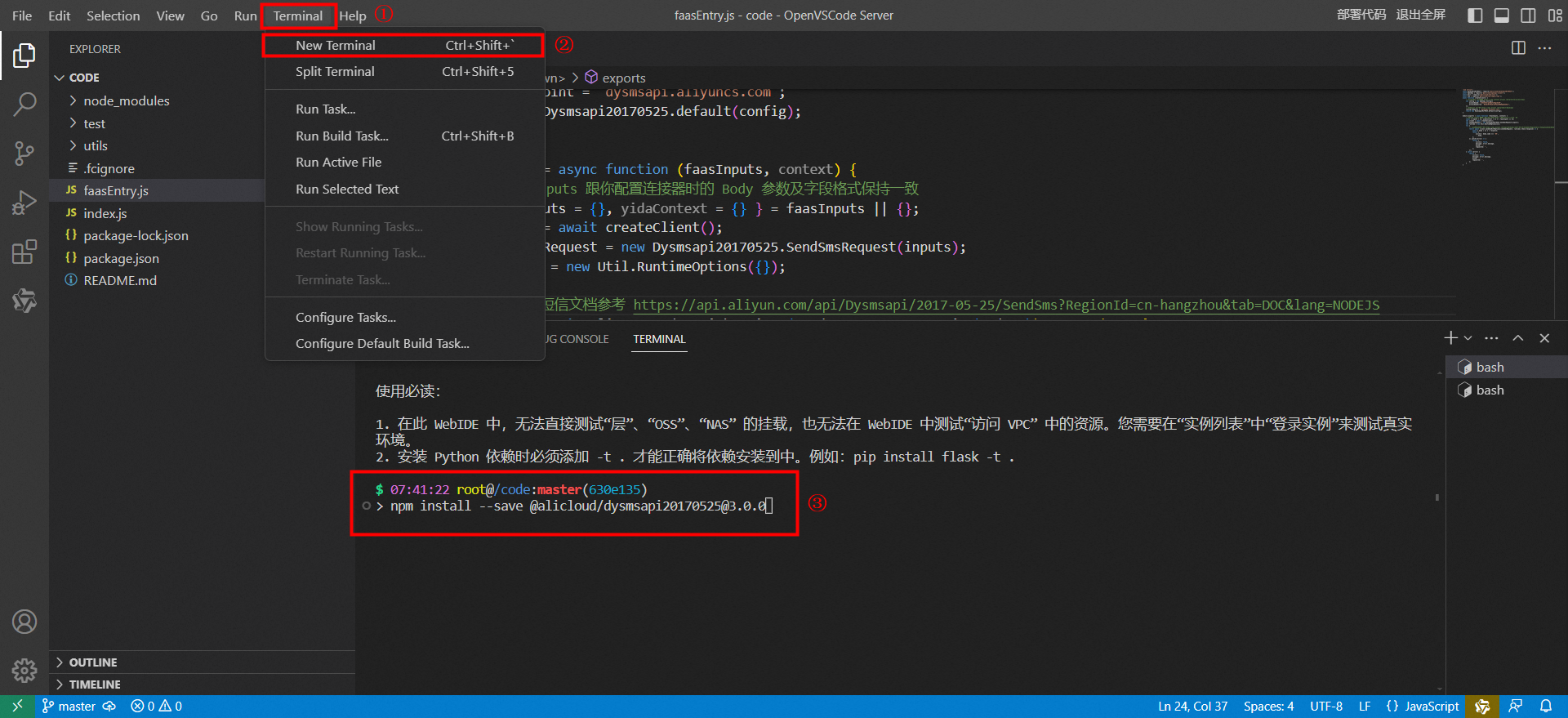Open the Source Control view icon
Image resolution: width=1568 pixels, height=718 pixels.
click(x=24, y=153)
